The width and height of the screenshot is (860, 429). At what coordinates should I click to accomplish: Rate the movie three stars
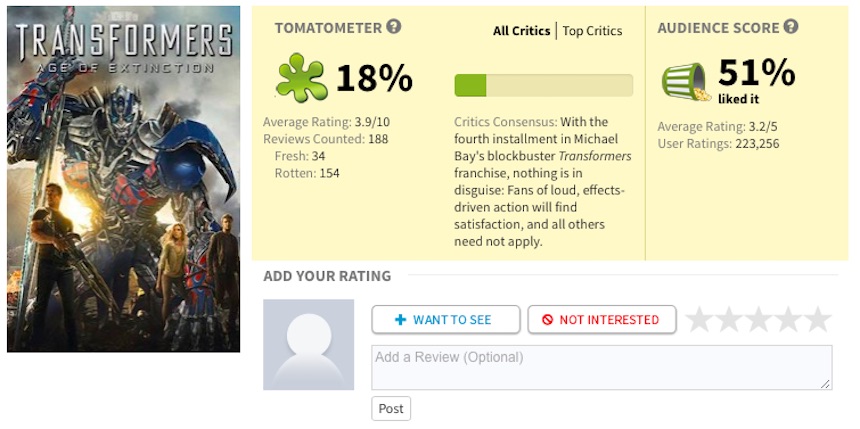759,319
